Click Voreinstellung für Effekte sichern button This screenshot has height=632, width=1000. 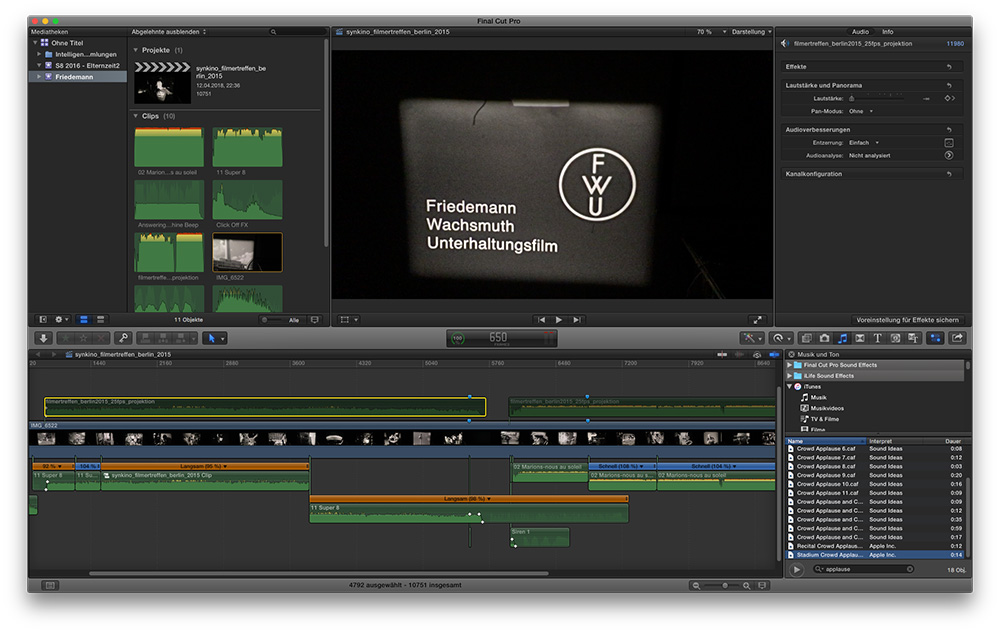(x=907, y=320)
